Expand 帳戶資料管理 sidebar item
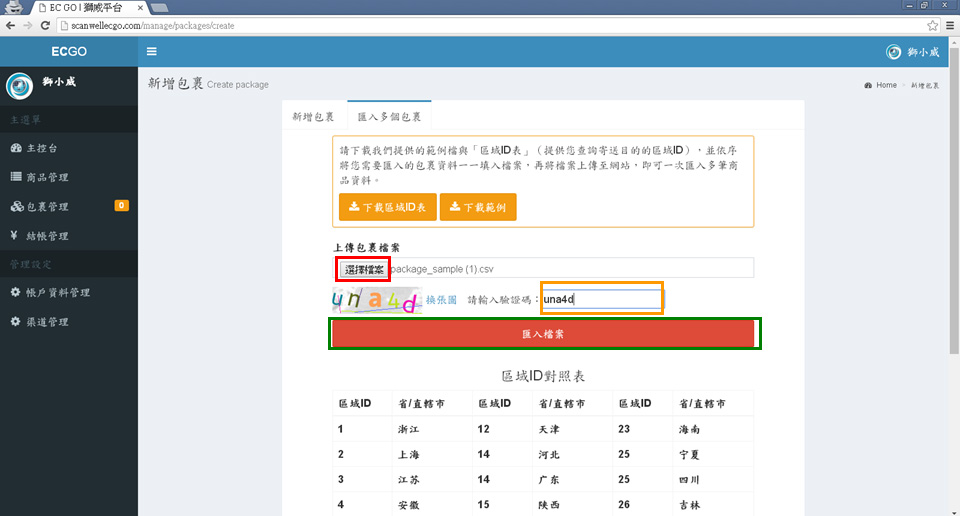 pyautogui.click(x=56, y=293)
